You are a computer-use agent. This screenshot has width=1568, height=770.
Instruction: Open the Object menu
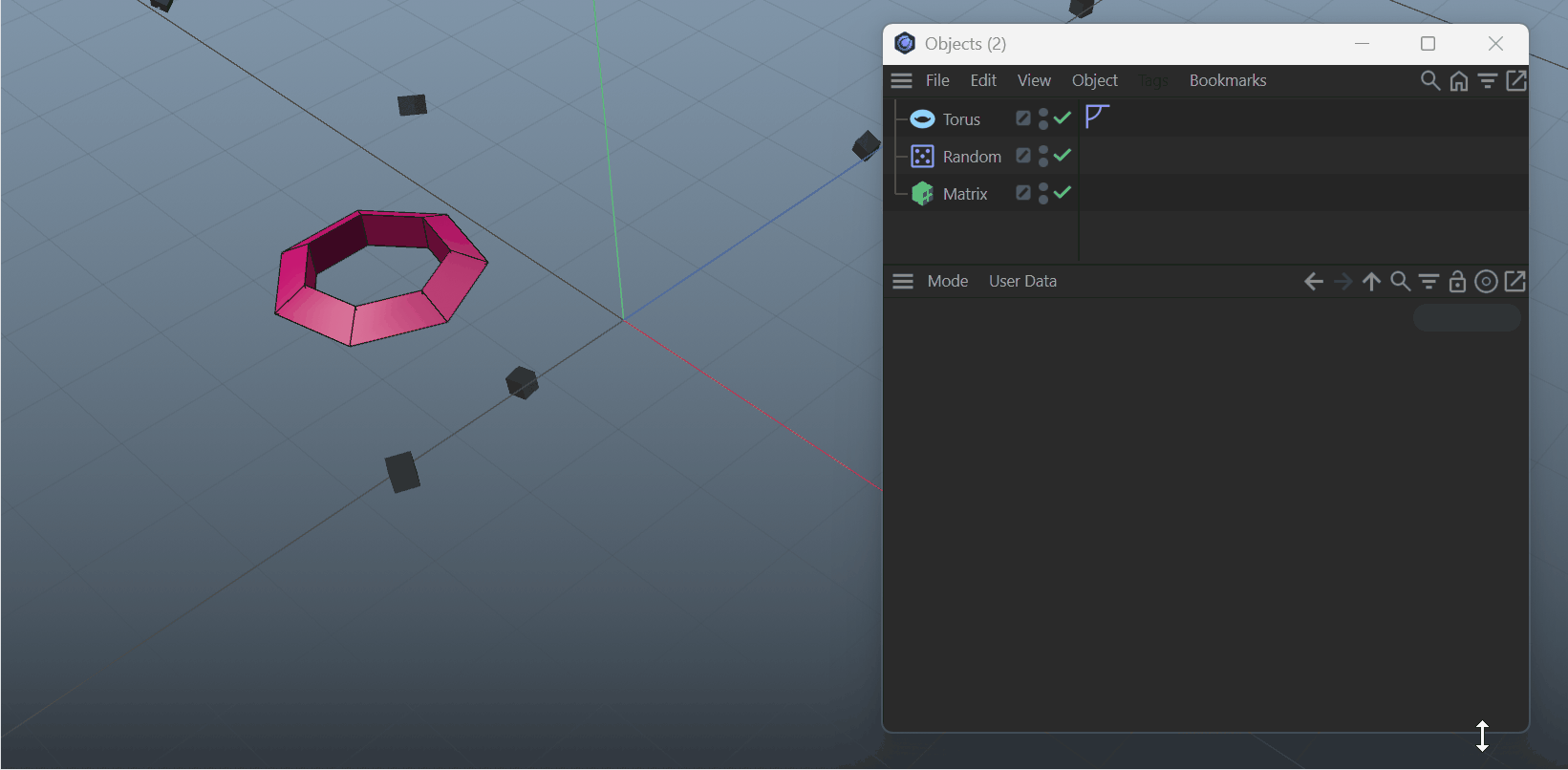(1094, 81)
